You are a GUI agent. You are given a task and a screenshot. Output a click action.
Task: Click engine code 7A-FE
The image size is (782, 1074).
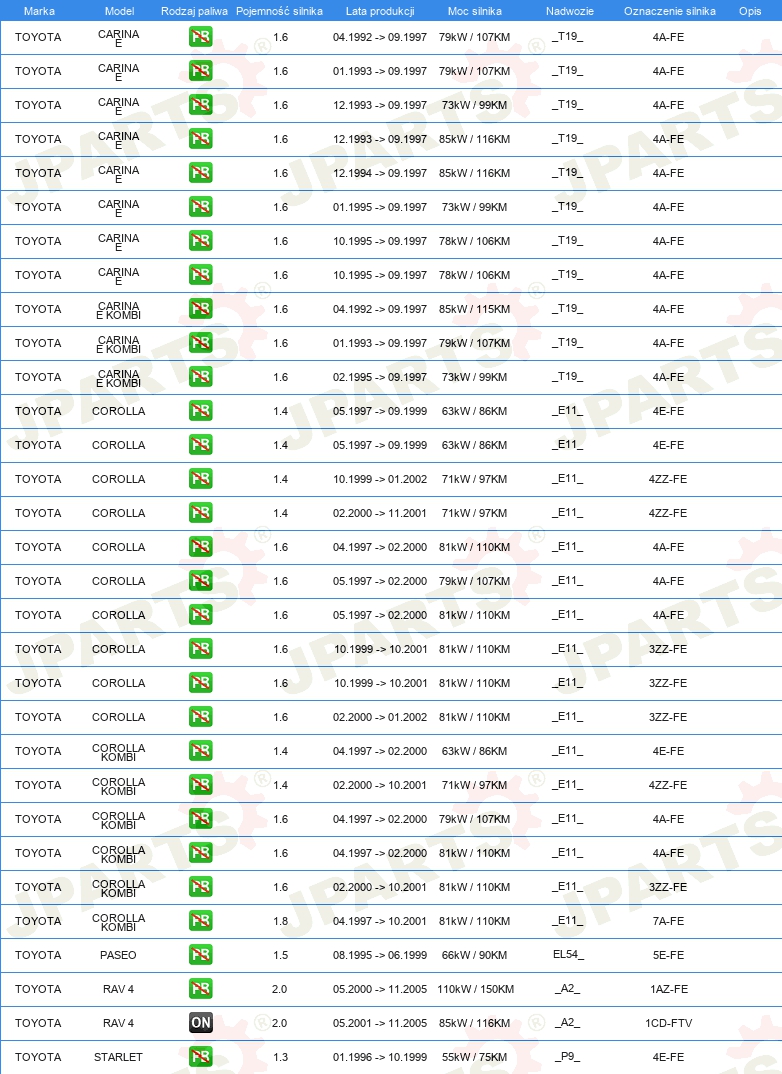668,921
